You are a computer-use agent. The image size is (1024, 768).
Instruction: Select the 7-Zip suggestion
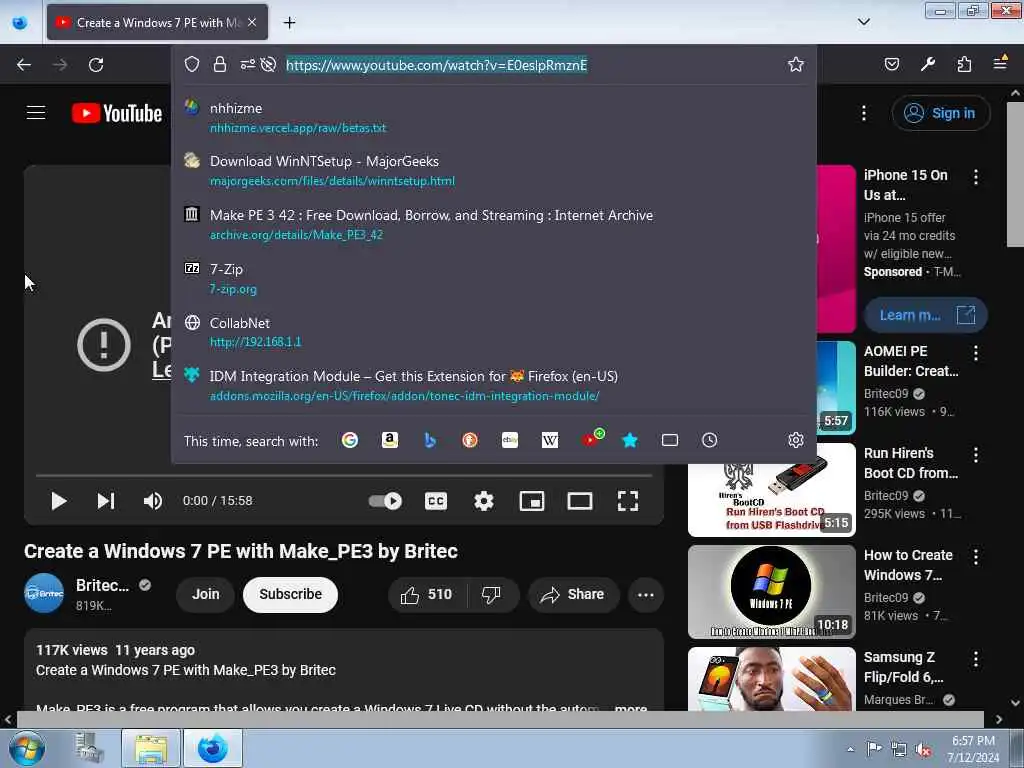[493, 278]
